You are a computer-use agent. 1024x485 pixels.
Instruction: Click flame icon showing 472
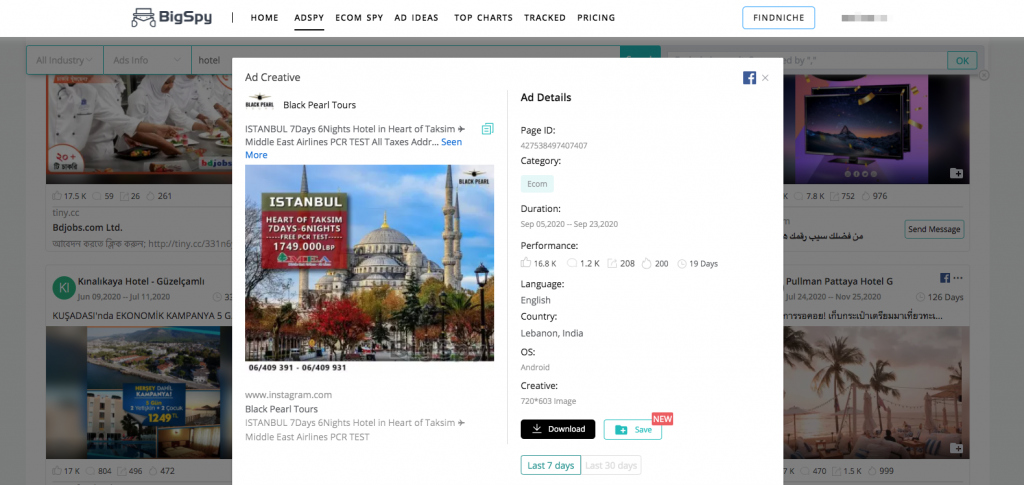153,471
